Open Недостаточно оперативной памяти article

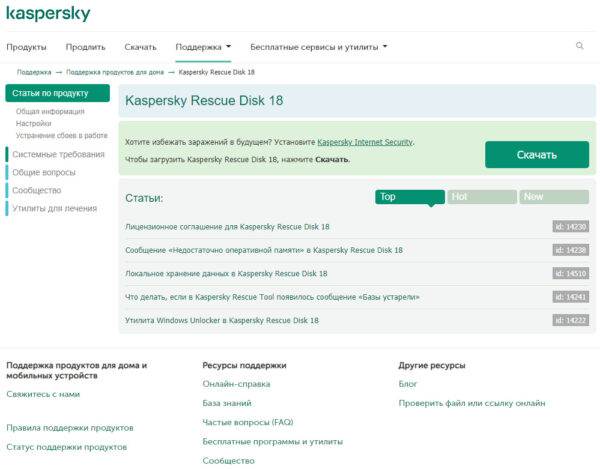click(x=264, y=250)
